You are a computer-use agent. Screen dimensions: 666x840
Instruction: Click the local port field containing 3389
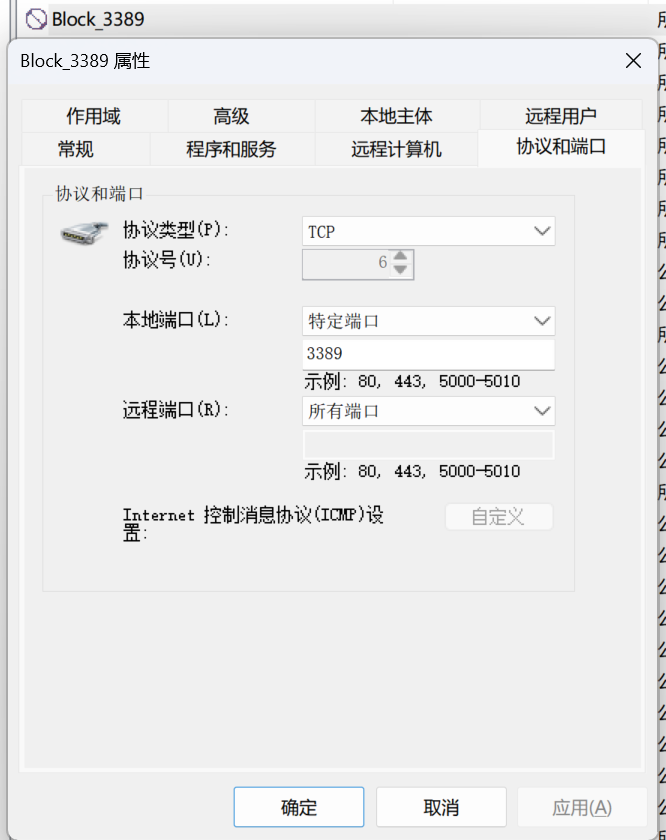[x=428, y=354]
